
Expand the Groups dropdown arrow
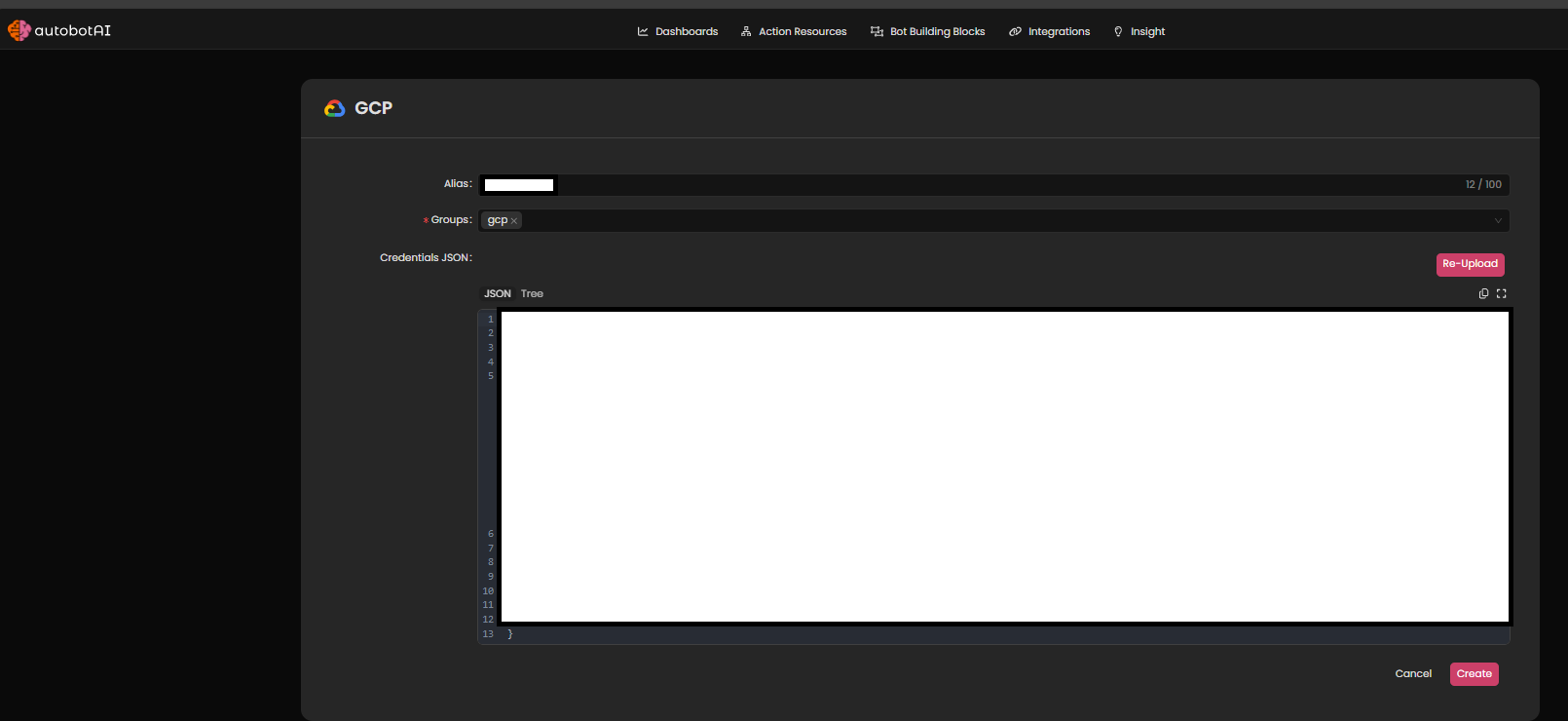(1498, 220)
